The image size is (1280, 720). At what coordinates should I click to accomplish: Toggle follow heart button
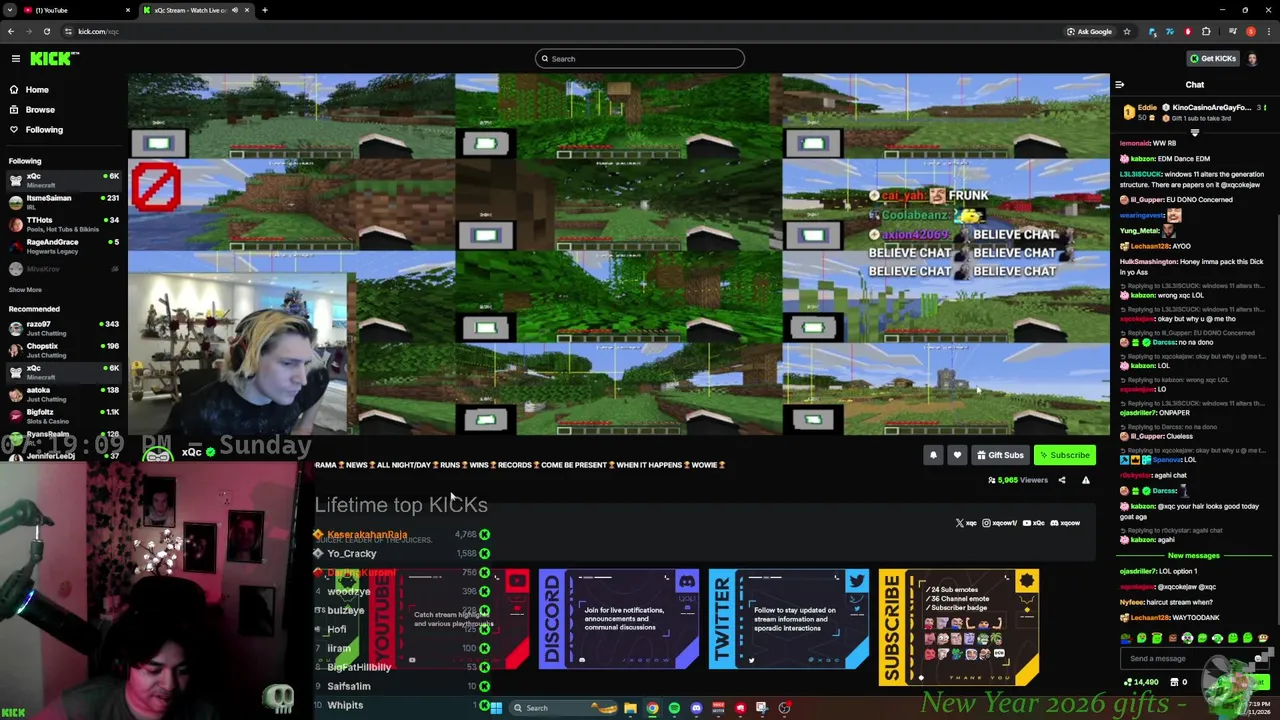point(957,455)
